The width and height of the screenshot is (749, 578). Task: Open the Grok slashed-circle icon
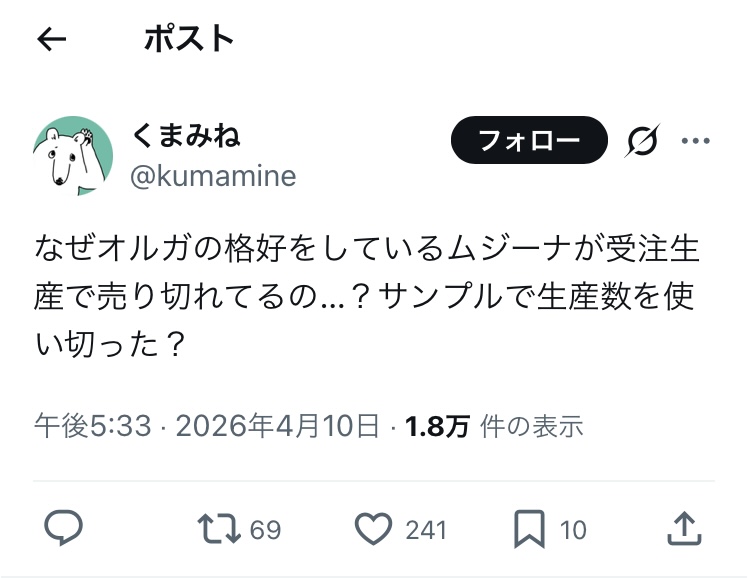coord(641,142)
